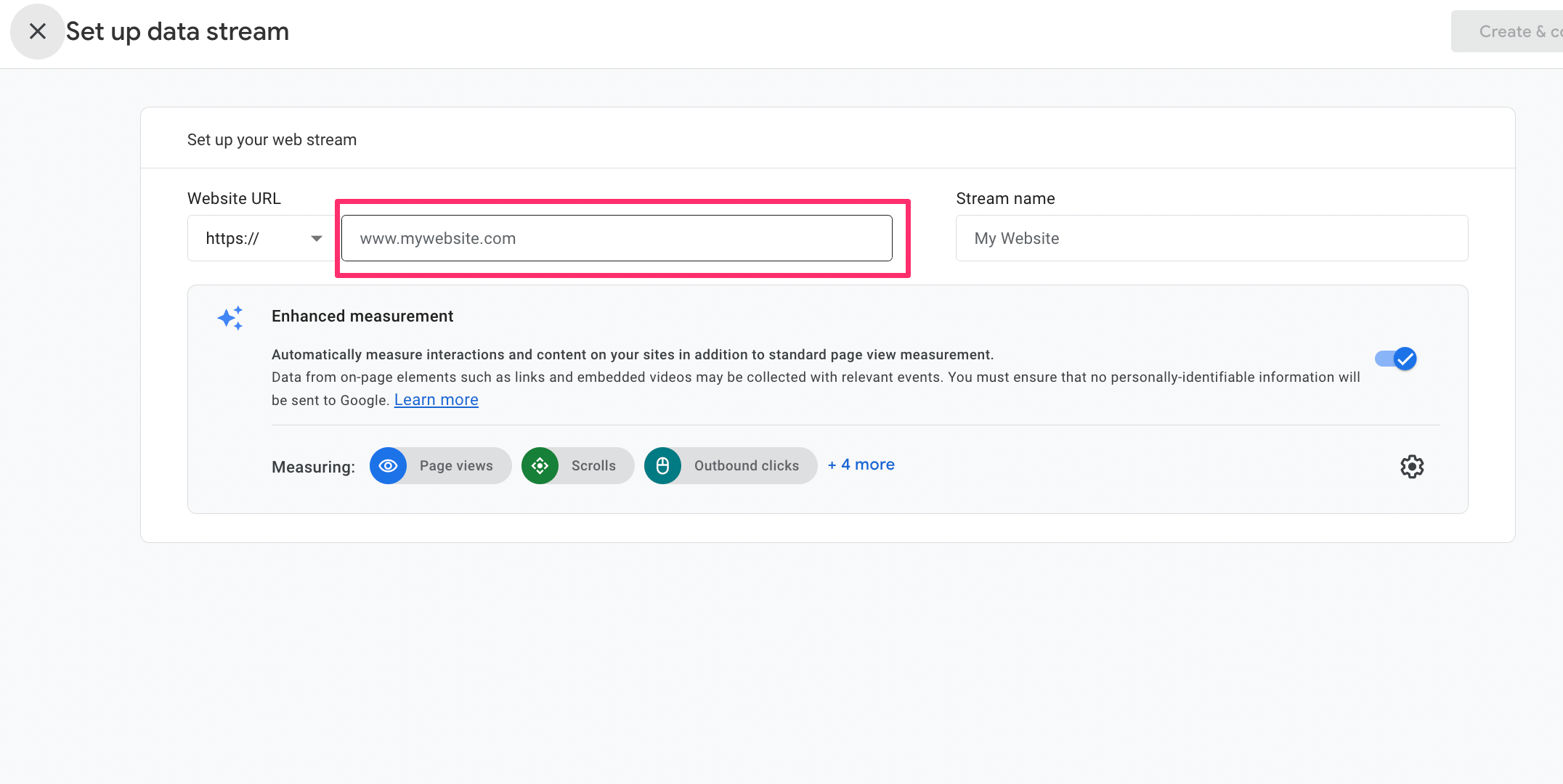Image resolution: width=1563 pixels, height=784 pixels.
Task: Open the Learn more link
Action: [x=436, y=400]
